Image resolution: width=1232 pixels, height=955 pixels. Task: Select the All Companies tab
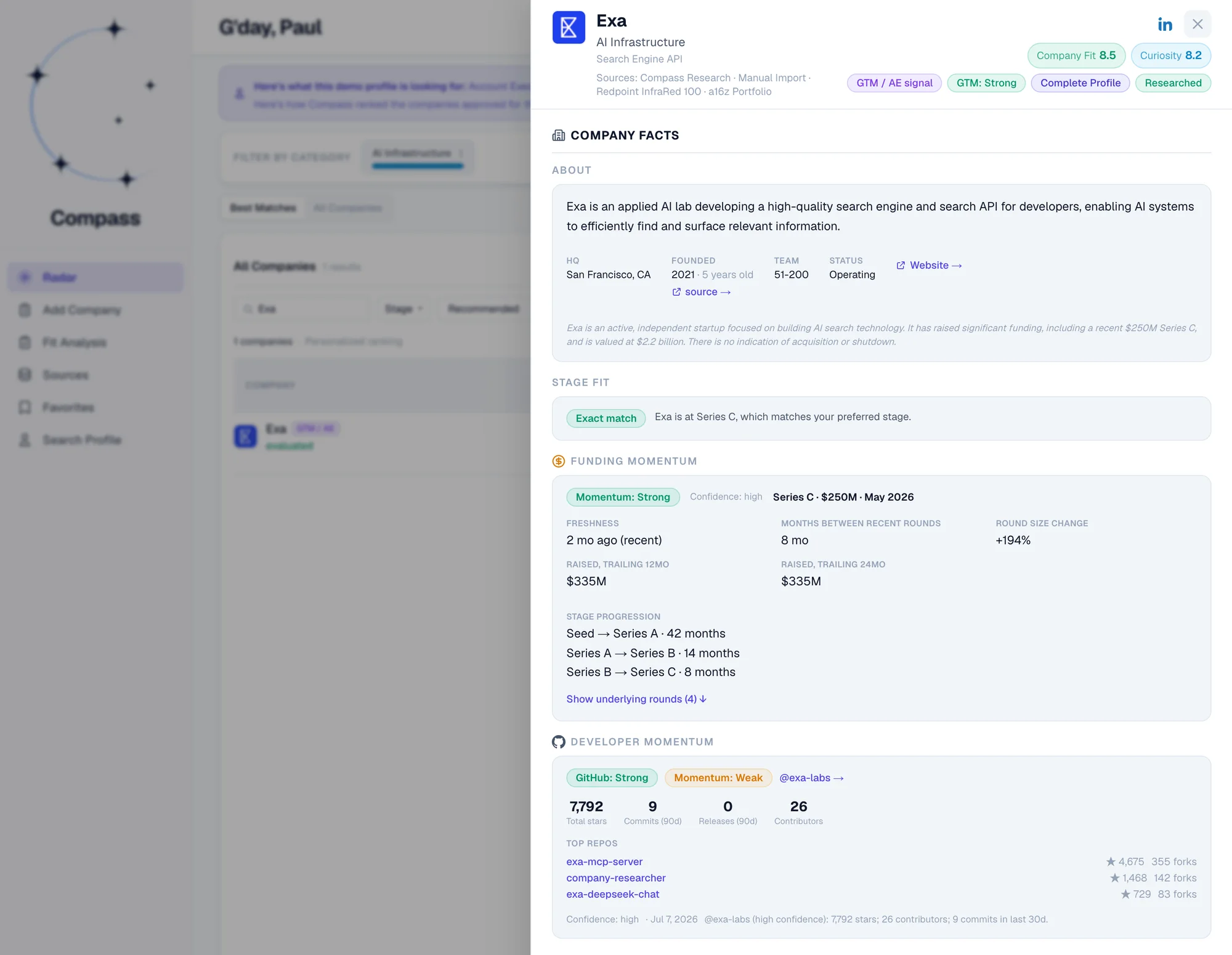tap(347, 208)
